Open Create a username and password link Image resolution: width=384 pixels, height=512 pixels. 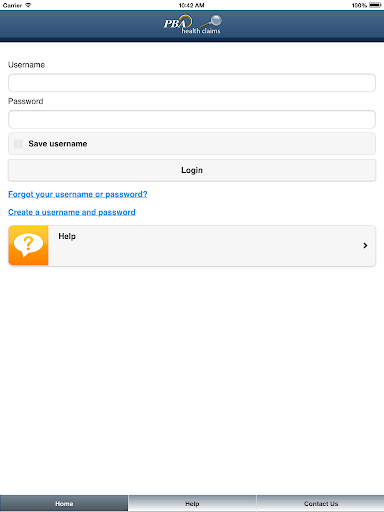72,212
